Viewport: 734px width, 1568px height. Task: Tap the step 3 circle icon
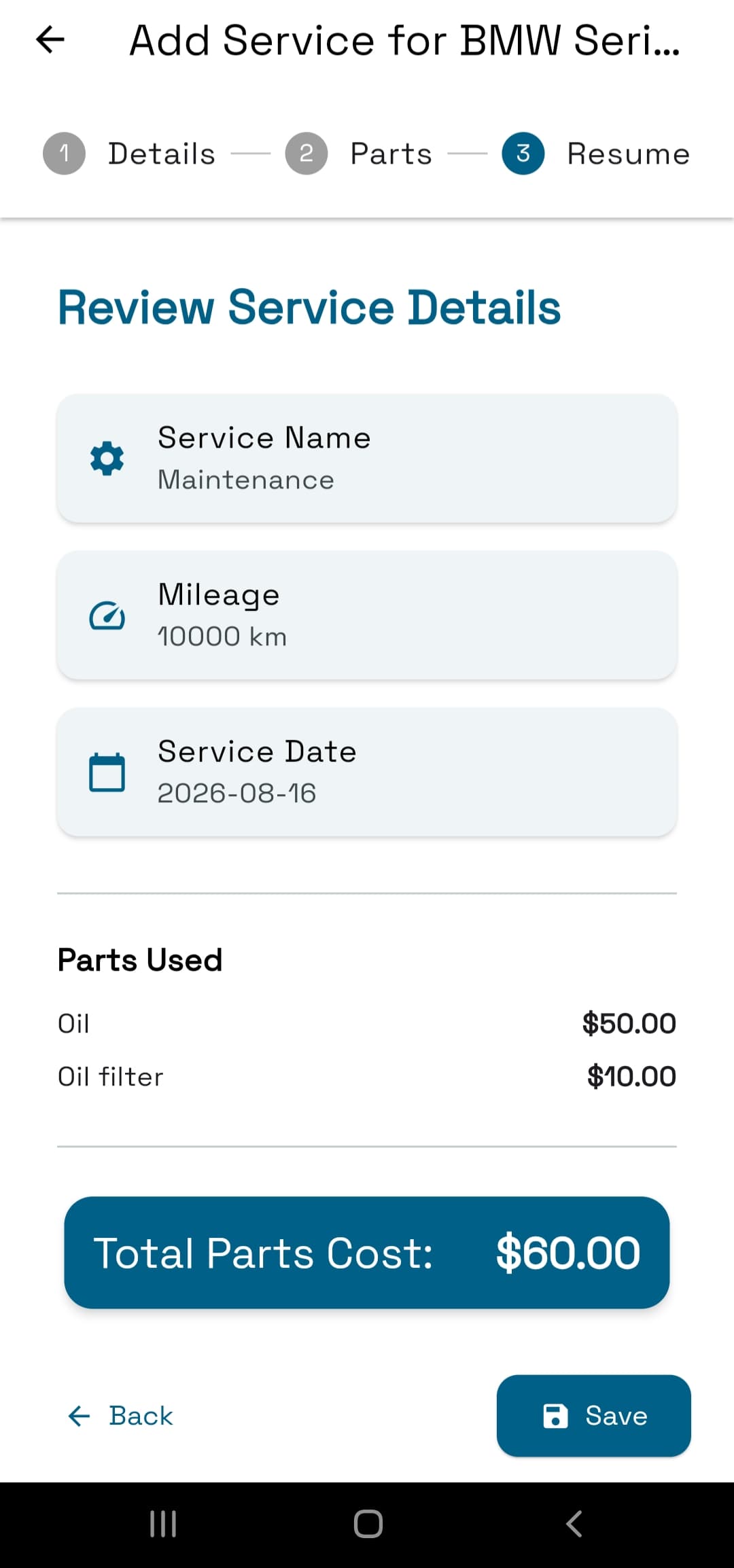coord(523,154)
